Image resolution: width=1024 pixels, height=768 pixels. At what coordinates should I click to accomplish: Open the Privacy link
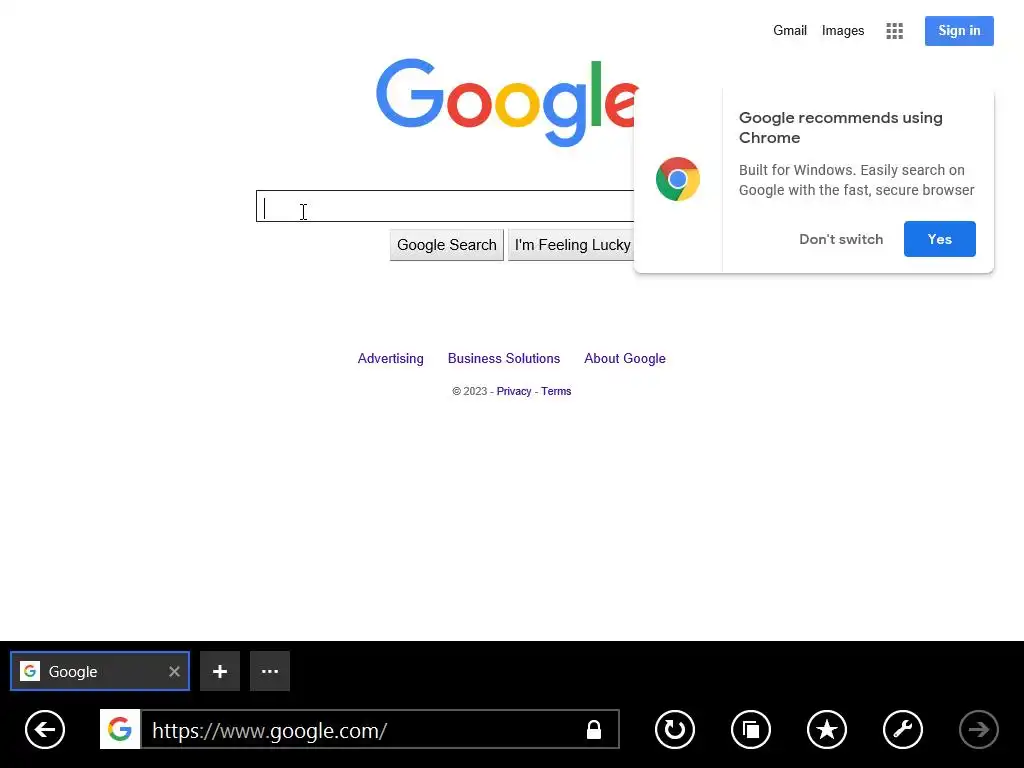click(514, 391)
